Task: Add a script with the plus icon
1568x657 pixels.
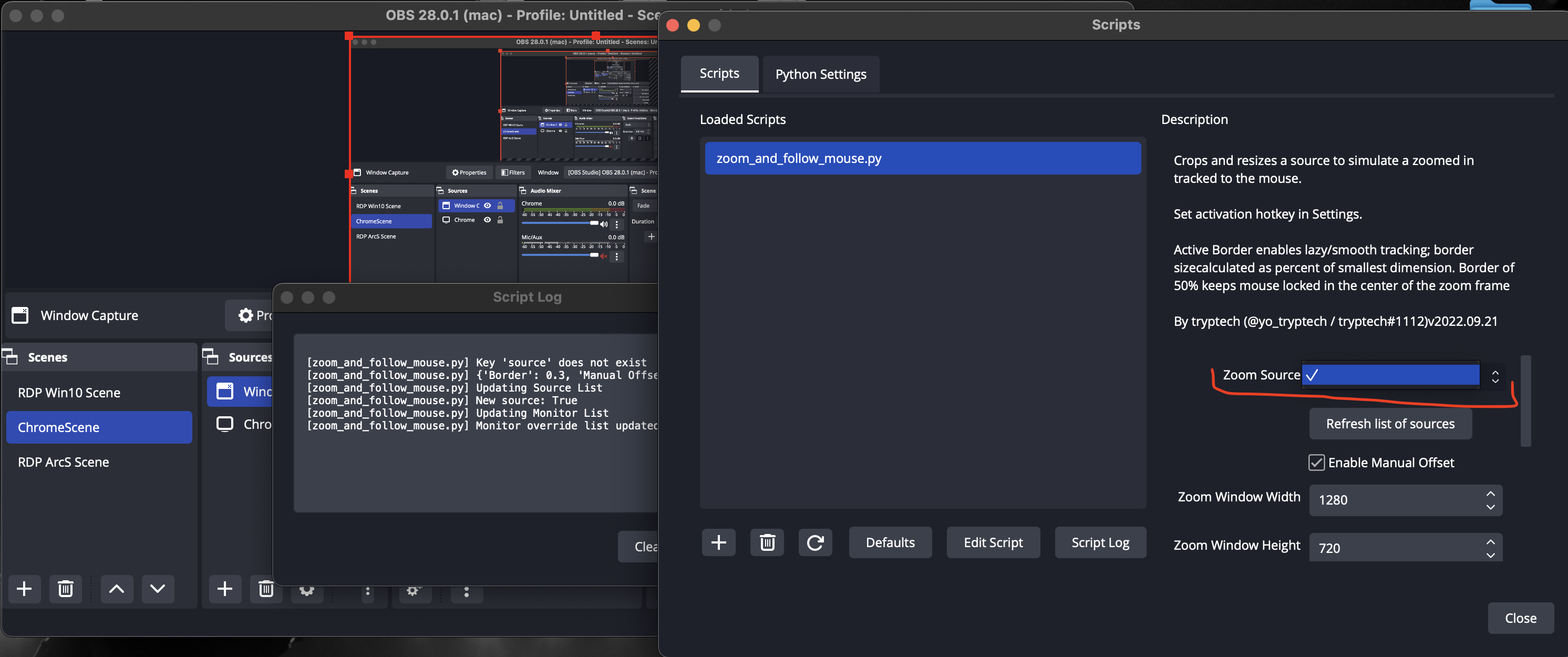Action: click(x=718, y=542)
